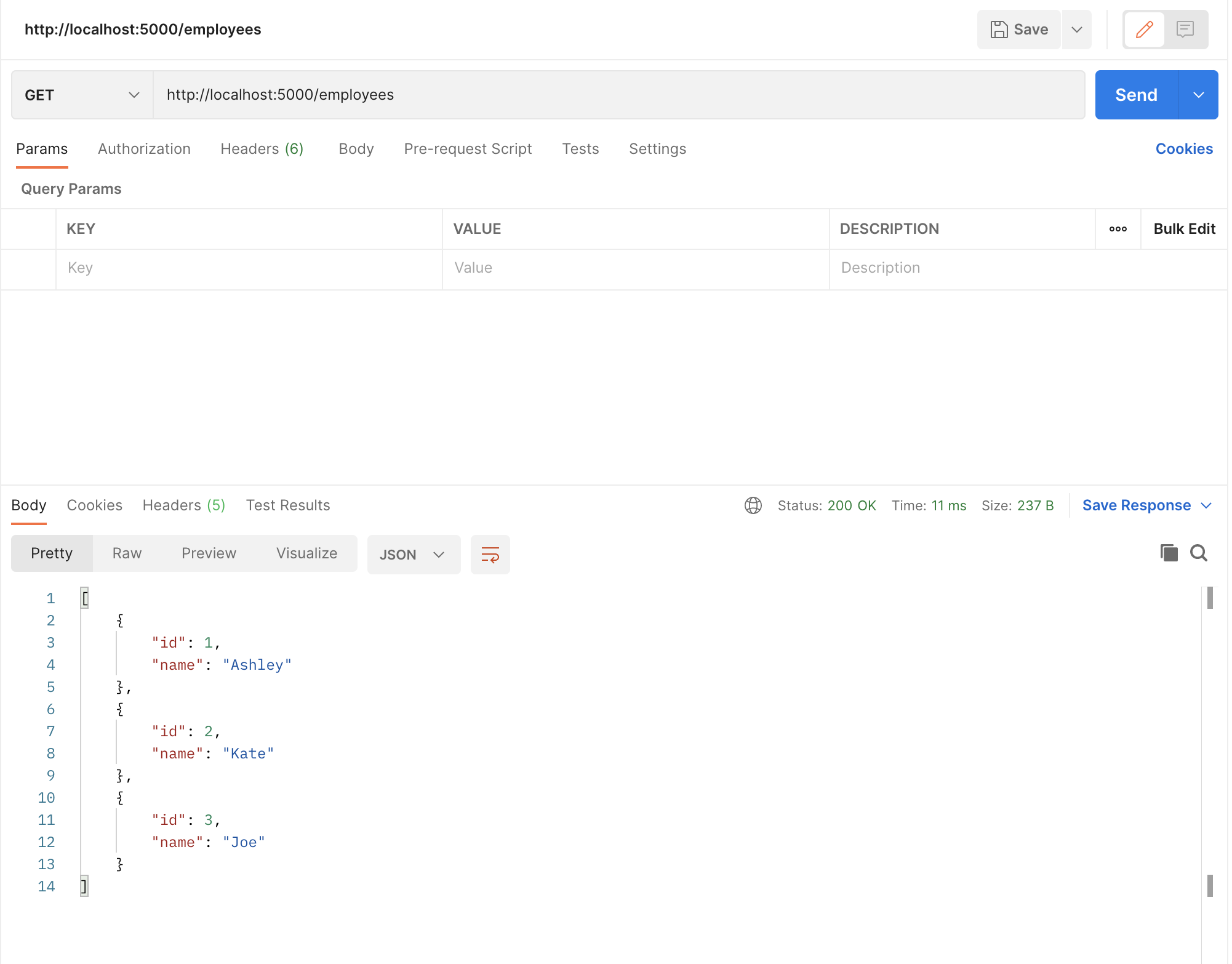Copy the response body using copy icon
The image size is (1232, 964).
pos(1169,553)
